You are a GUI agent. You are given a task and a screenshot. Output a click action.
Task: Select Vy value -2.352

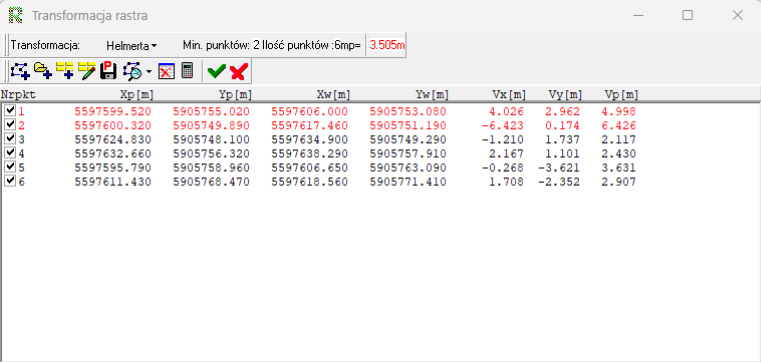click(x=559, y=182)
